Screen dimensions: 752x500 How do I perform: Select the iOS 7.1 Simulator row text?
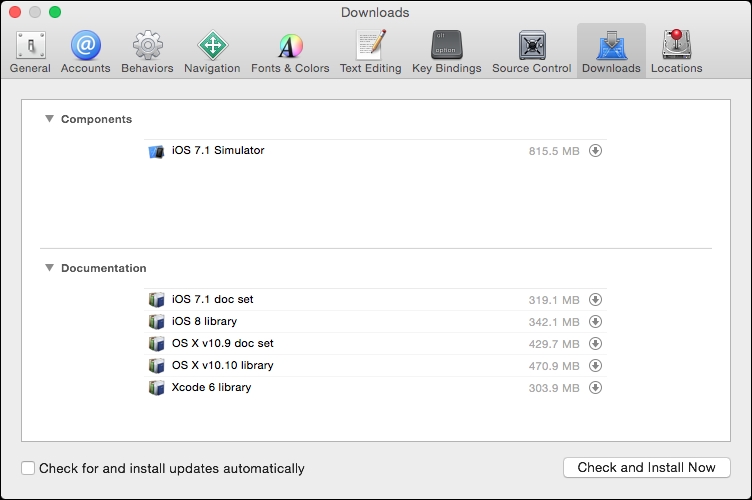[x=218, y=151]
